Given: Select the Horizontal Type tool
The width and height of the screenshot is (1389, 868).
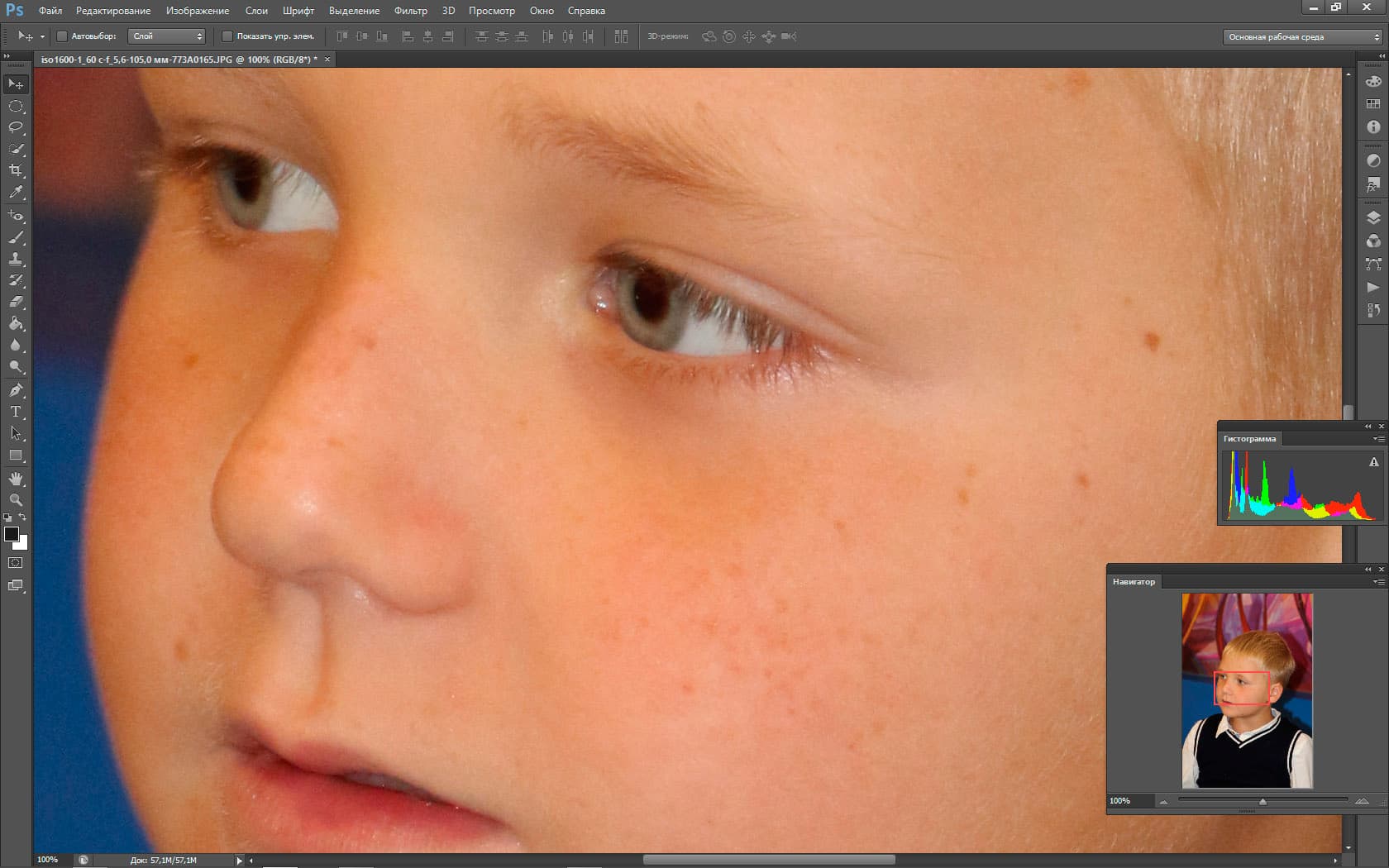Looking at the screenshot, I should [16, 412].
